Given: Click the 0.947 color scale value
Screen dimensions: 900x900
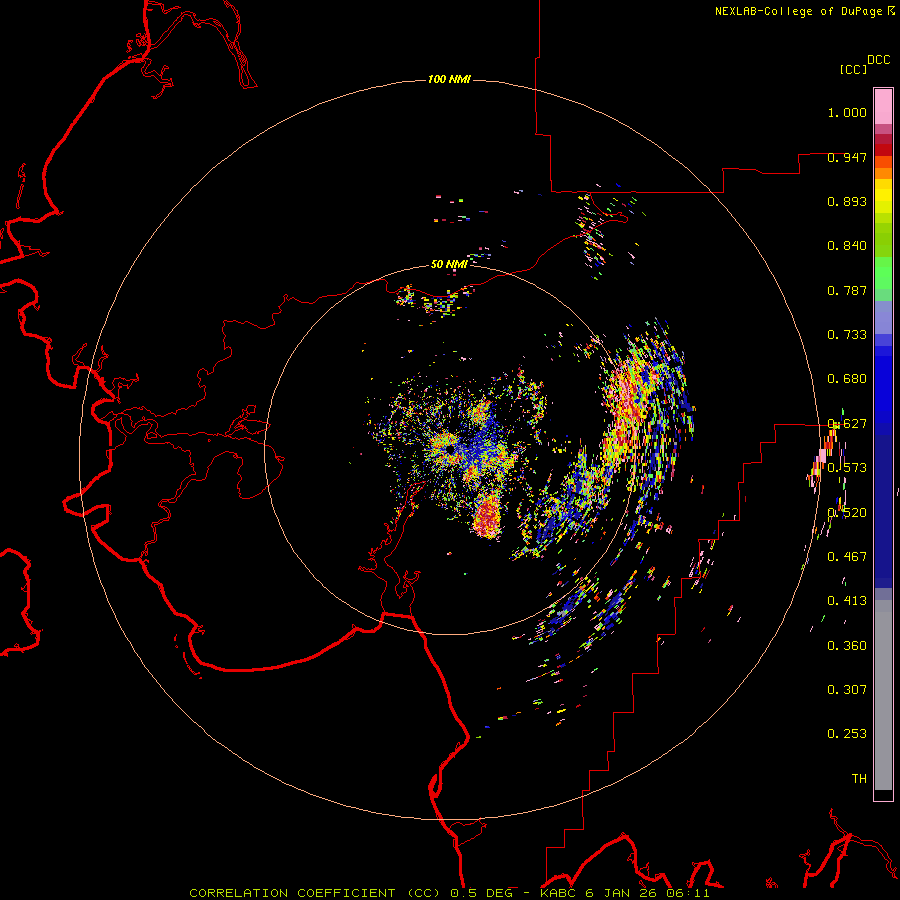Looking at the screenshot, I should [847, 157].
